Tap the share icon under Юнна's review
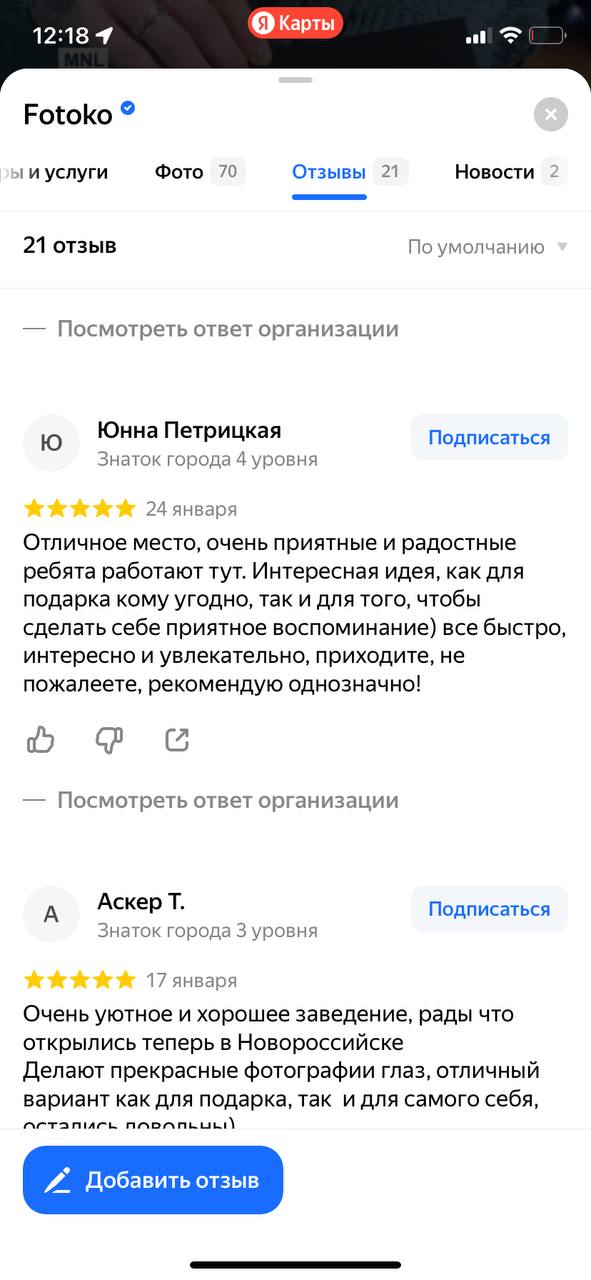Viewport: 591px width, 1280px height. 177,740
